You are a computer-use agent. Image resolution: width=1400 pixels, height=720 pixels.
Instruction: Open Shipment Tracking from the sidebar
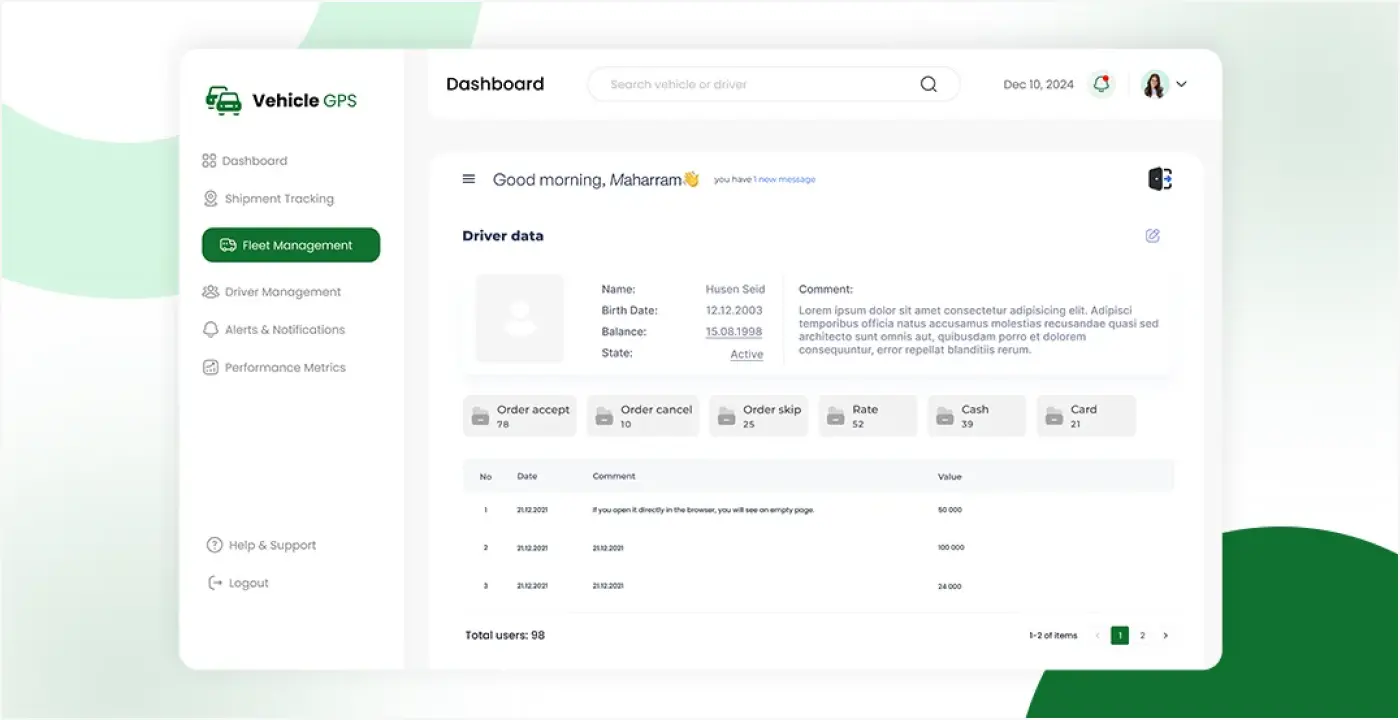[x=280, y=198]
